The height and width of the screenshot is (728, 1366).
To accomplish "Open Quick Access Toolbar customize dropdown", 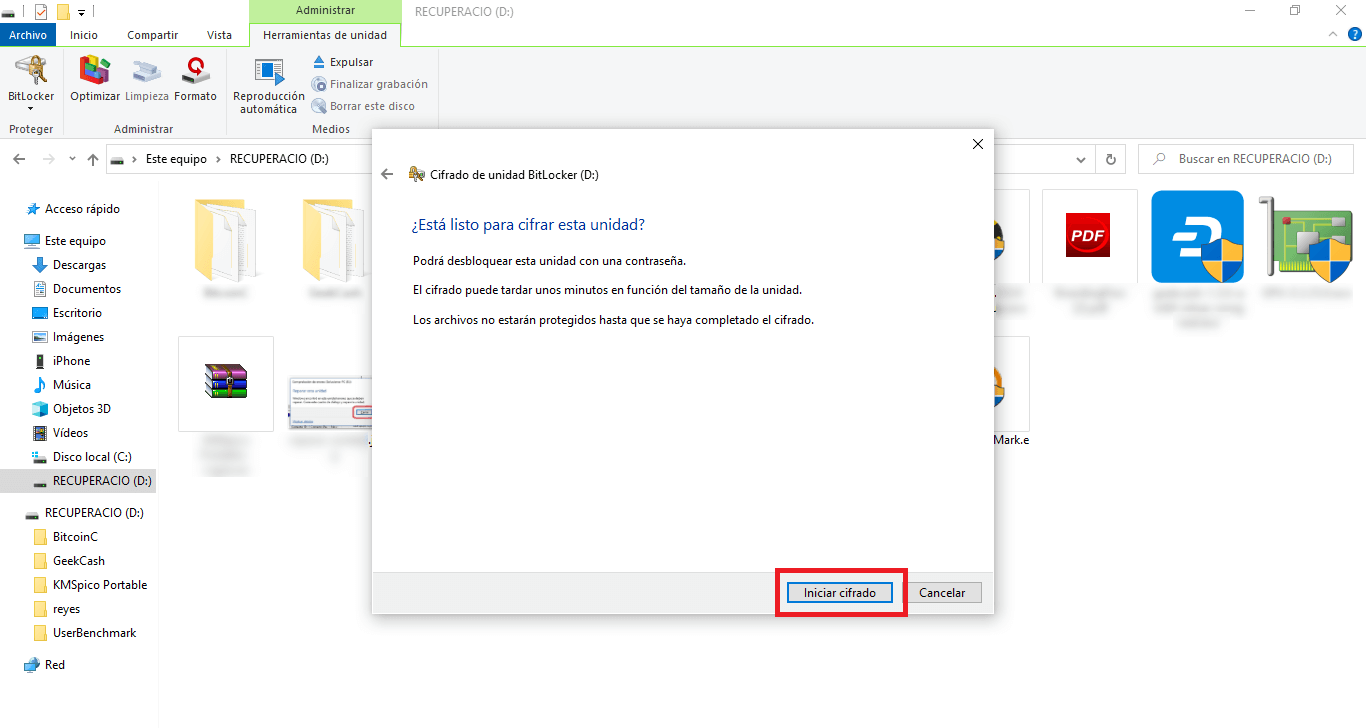I will tap(81, 12).
